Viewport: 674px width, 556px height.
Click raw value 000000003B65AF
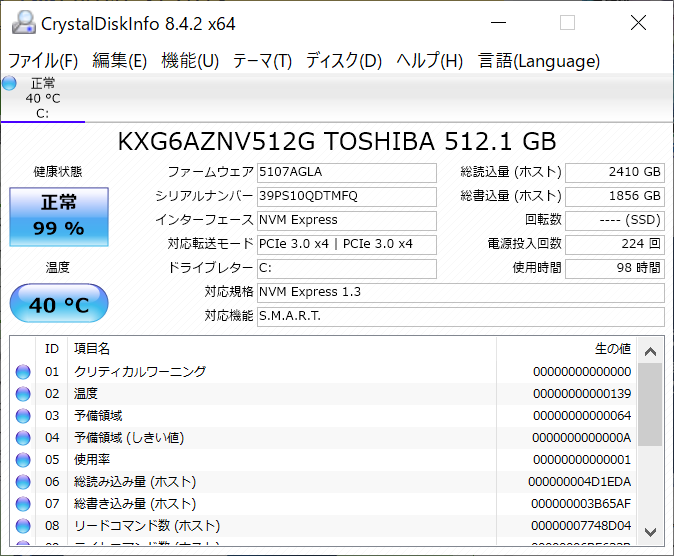click(581, 504)
